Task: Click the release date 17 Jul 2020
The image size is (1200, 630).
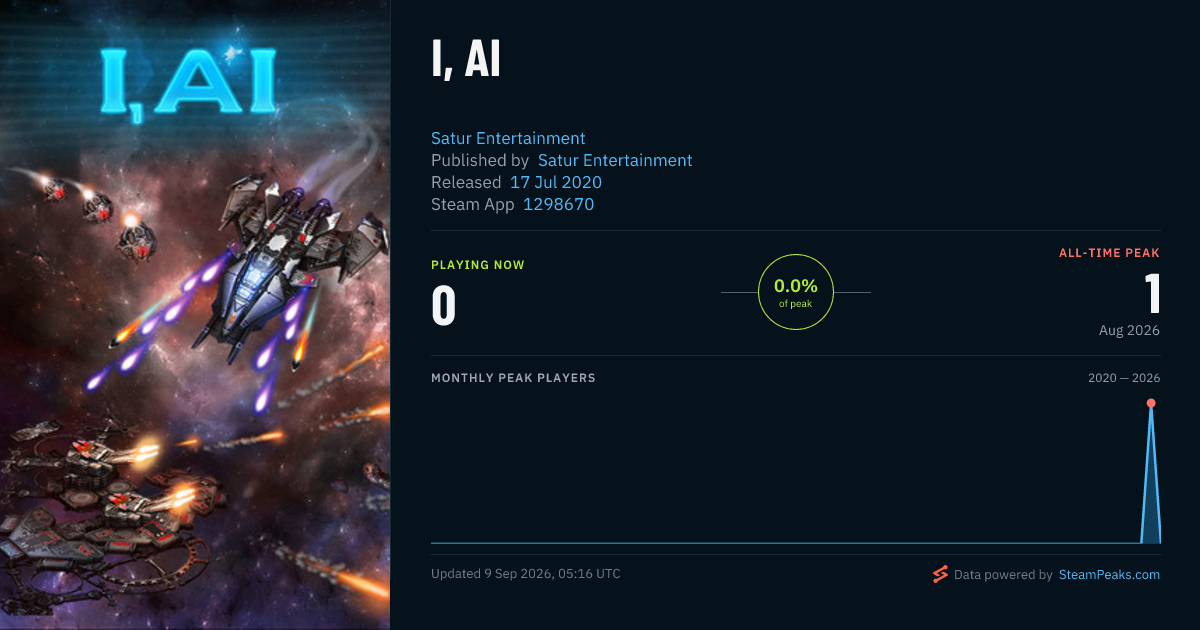Action: [556, 182]
